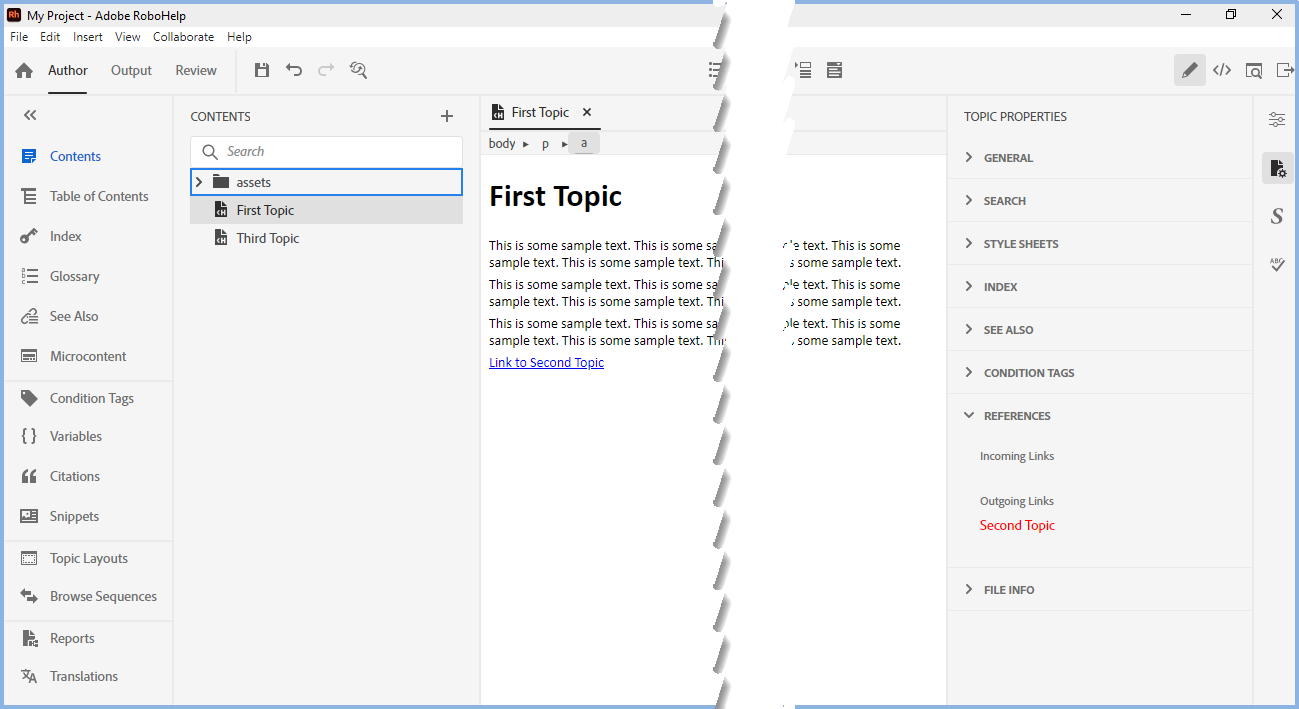The width and height of the screenshot is (1299, 709).
Task: Click the Home icon in toolbar
Action: point(24,71)
